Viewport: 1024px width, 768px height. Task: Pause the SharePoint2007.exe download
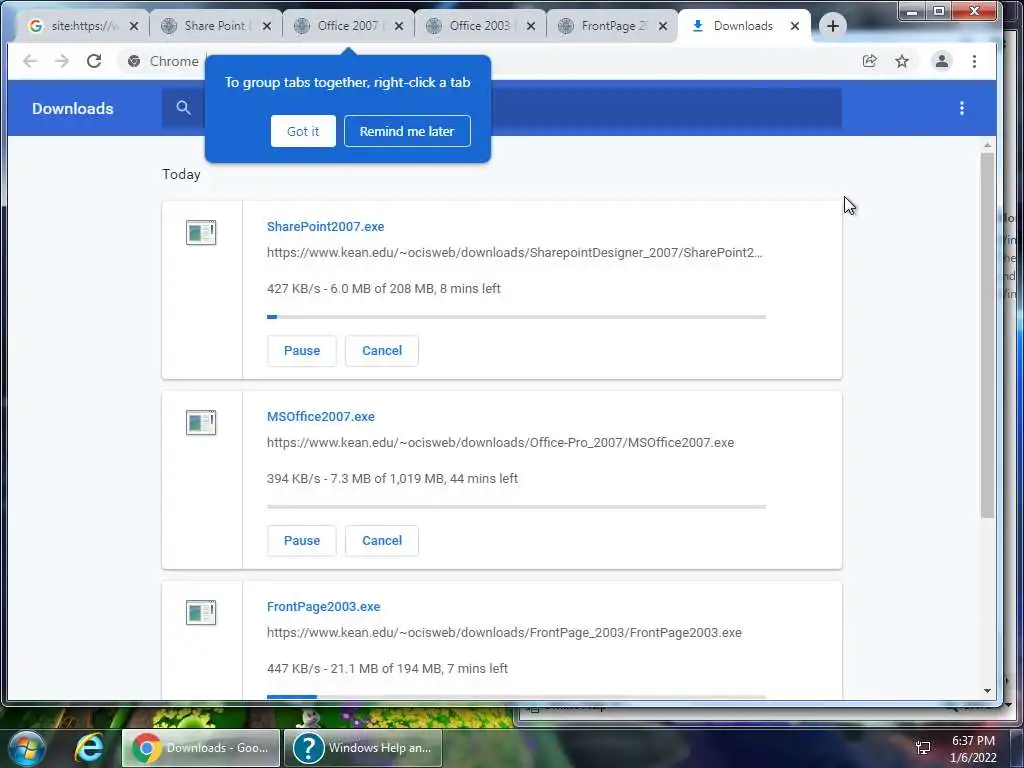302,351
